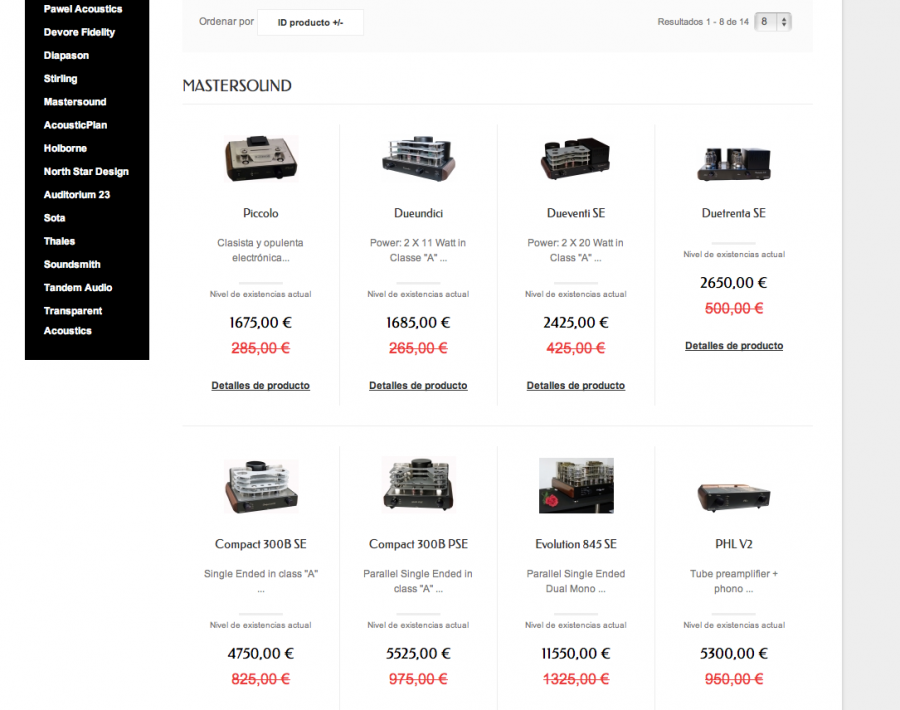
Task: Select Transparent Acoustics sidebar link
Action: pos(73,321)
